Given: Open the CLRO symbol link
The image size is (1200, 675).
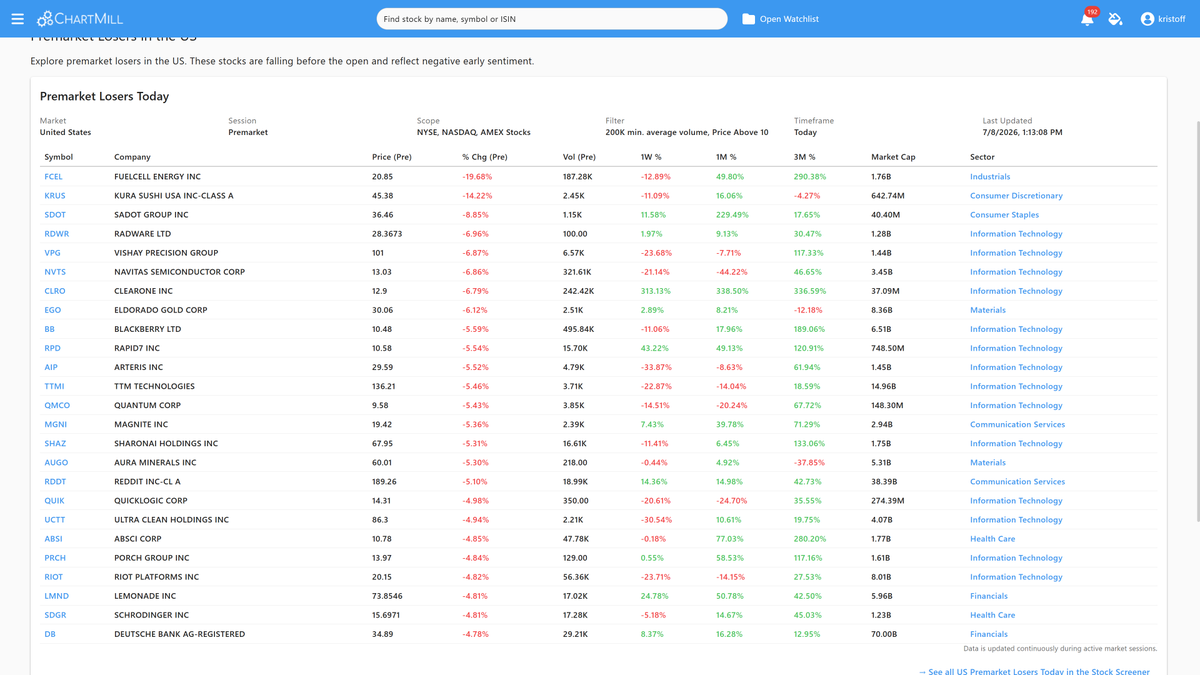Looking at the screenshot, I should point(55,291).
